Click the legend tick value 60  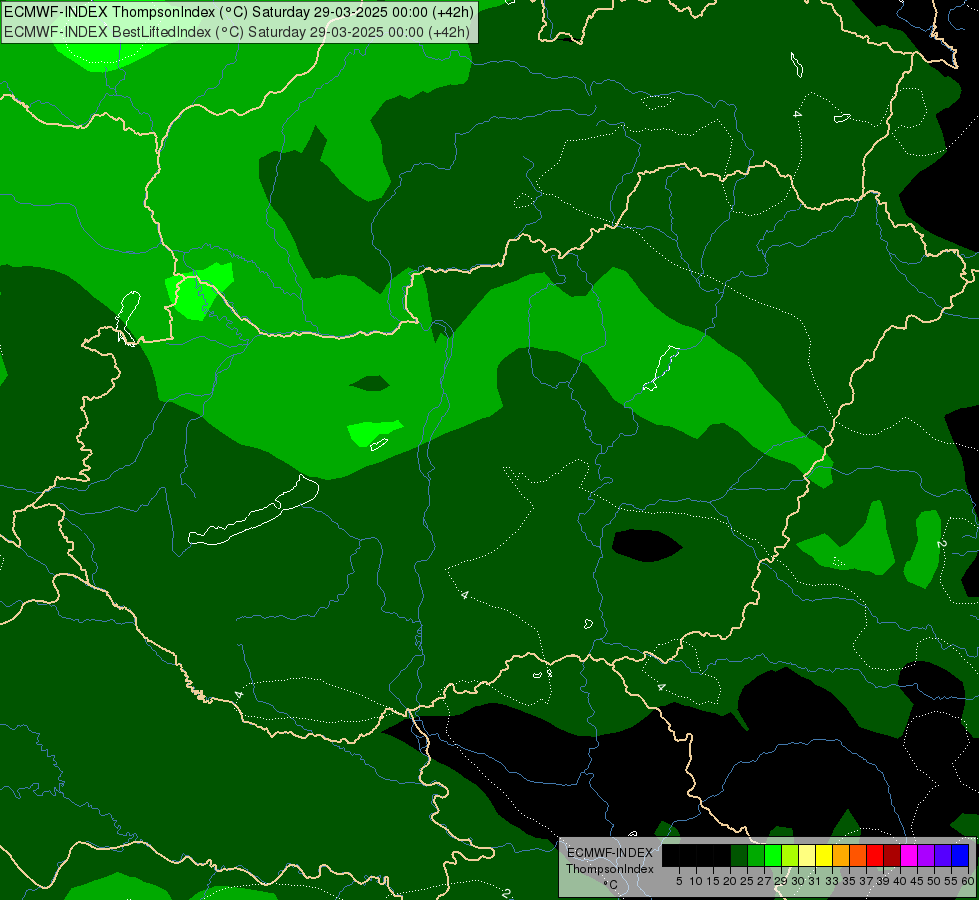(968, 881)
